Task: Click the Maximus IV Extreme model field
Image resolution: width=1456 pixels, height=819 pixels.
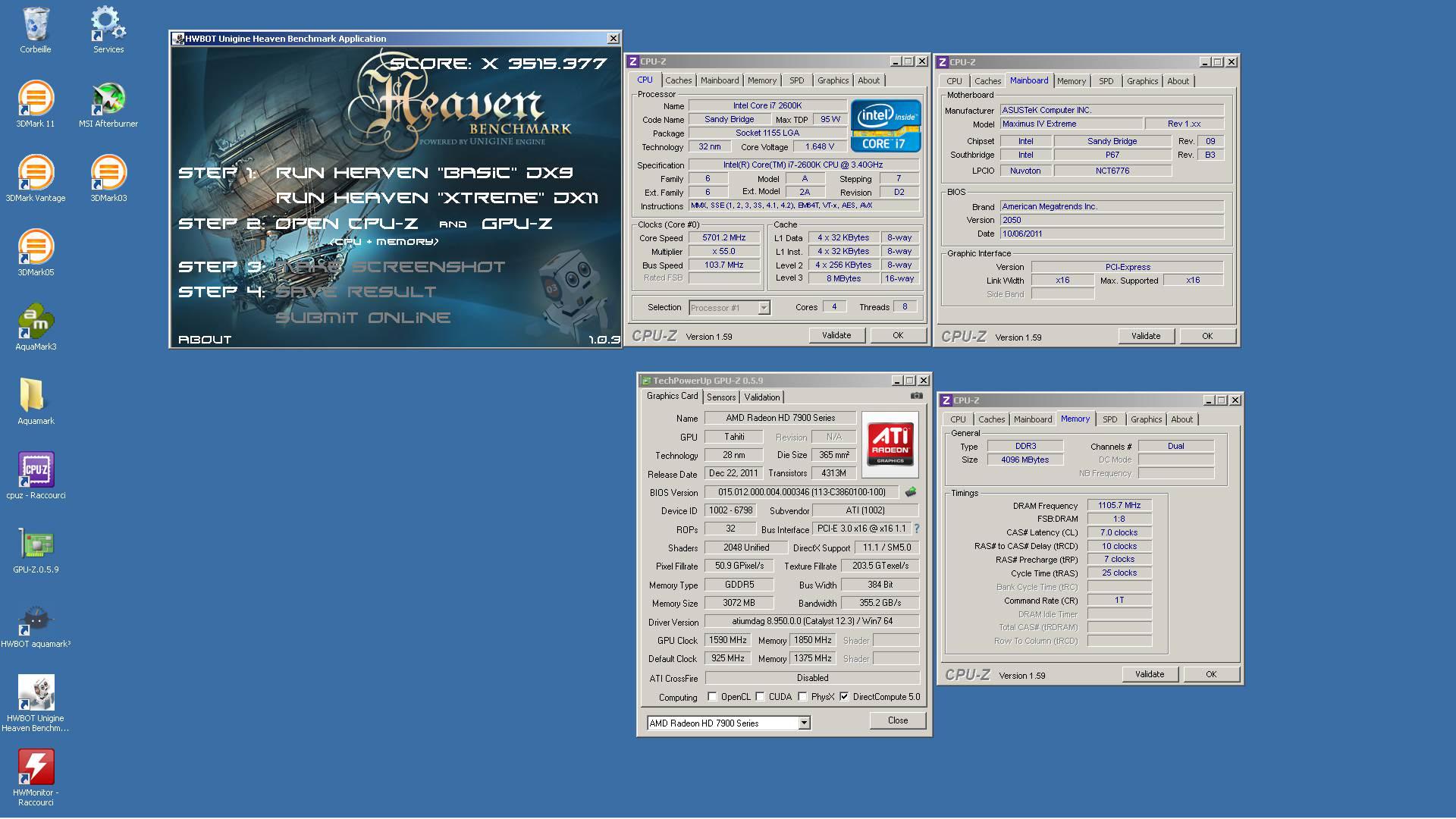Action: (x=1072, y=124)
